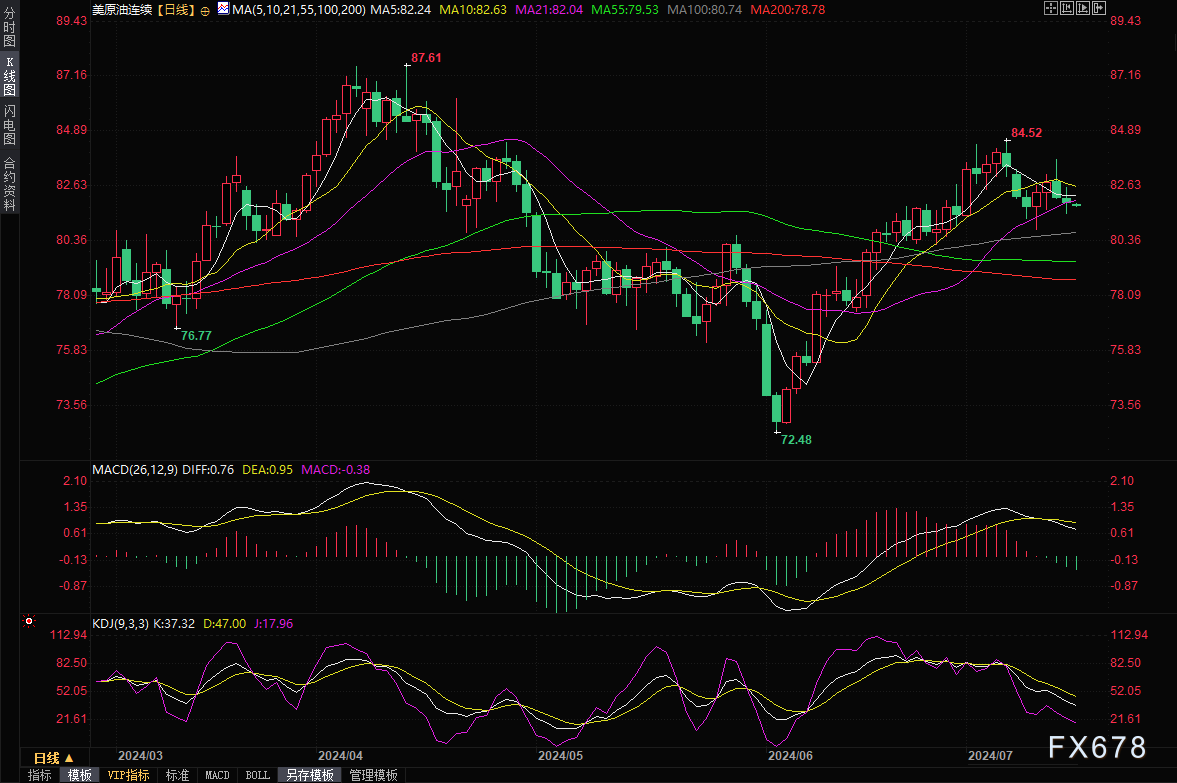Click the DIFF:0.76 readout
This screenshot has width=1177, height=783.
[x=208, y=470]
